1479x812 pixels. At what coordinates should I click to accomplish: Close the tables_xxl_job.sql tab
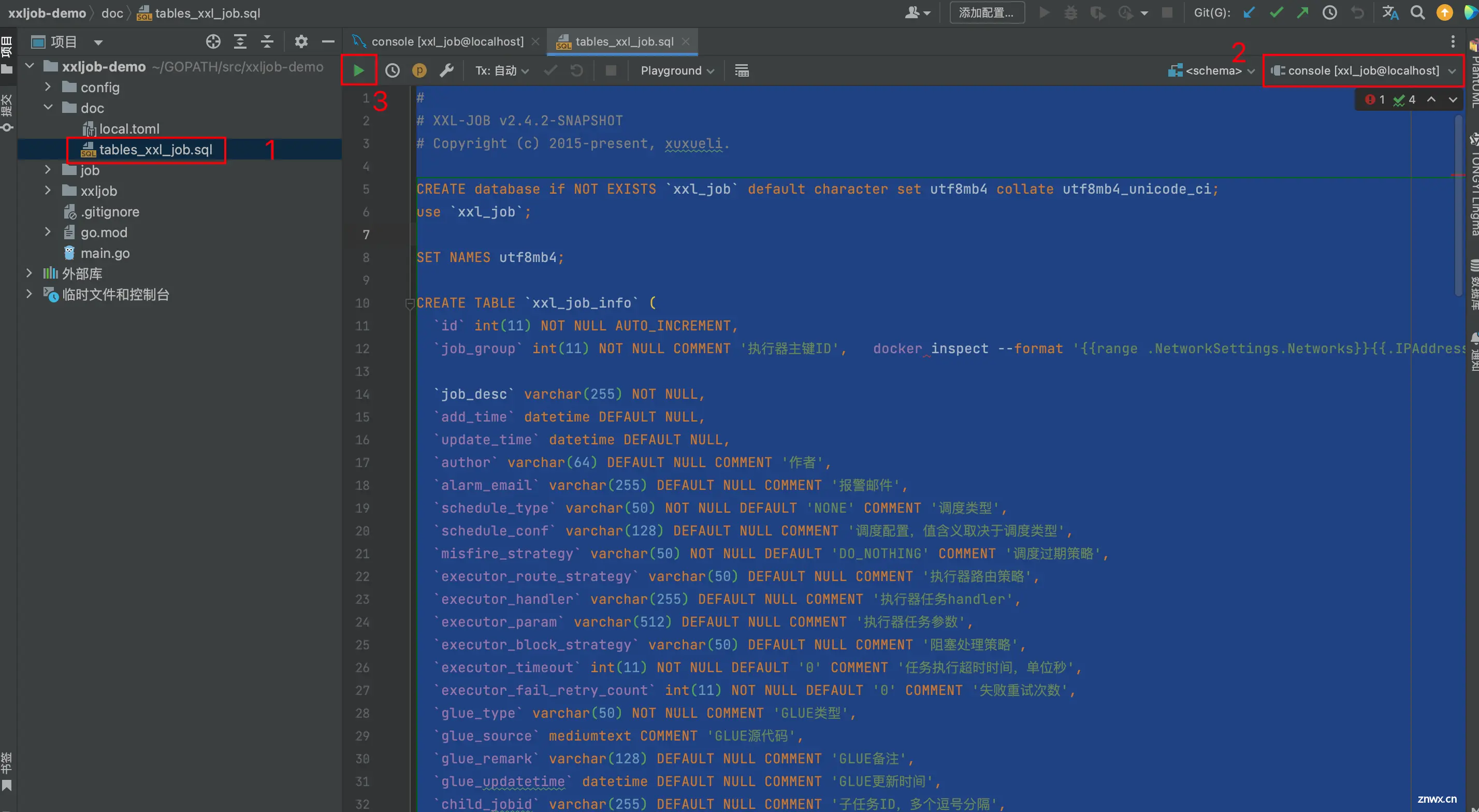pos(686,41)
